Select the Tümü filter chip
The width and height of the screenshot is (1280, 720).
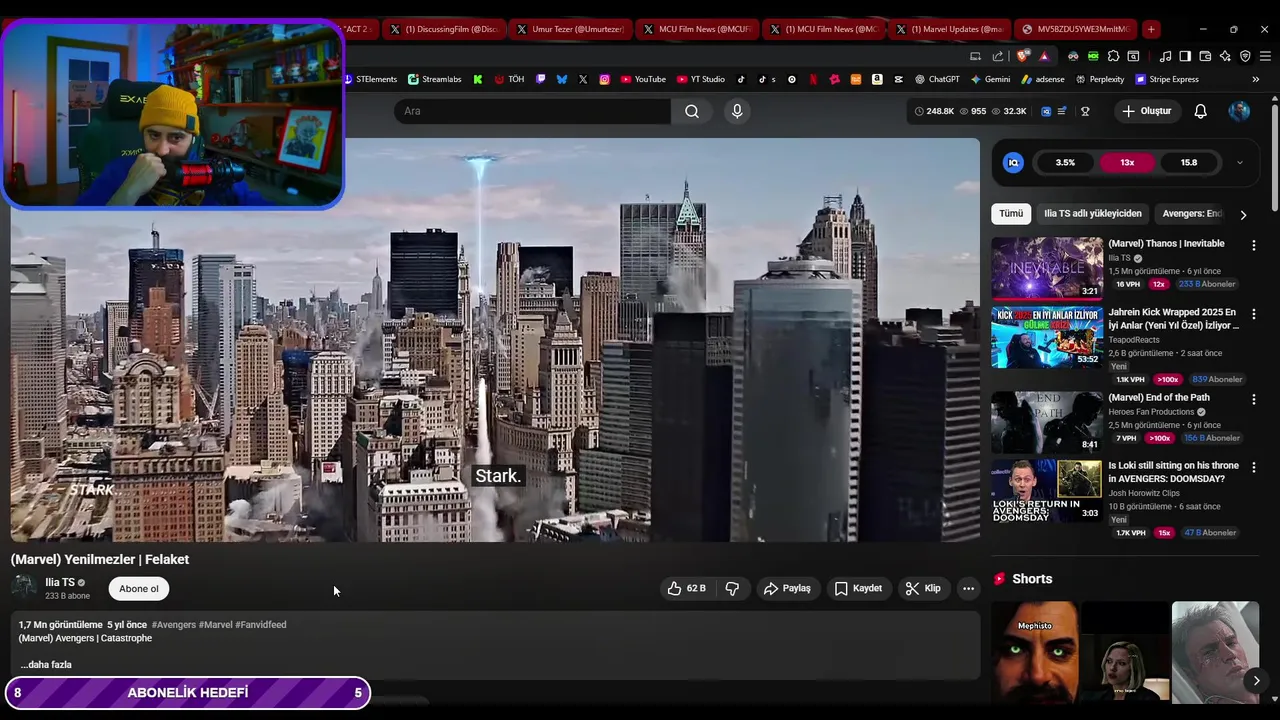pos(1011,213)
